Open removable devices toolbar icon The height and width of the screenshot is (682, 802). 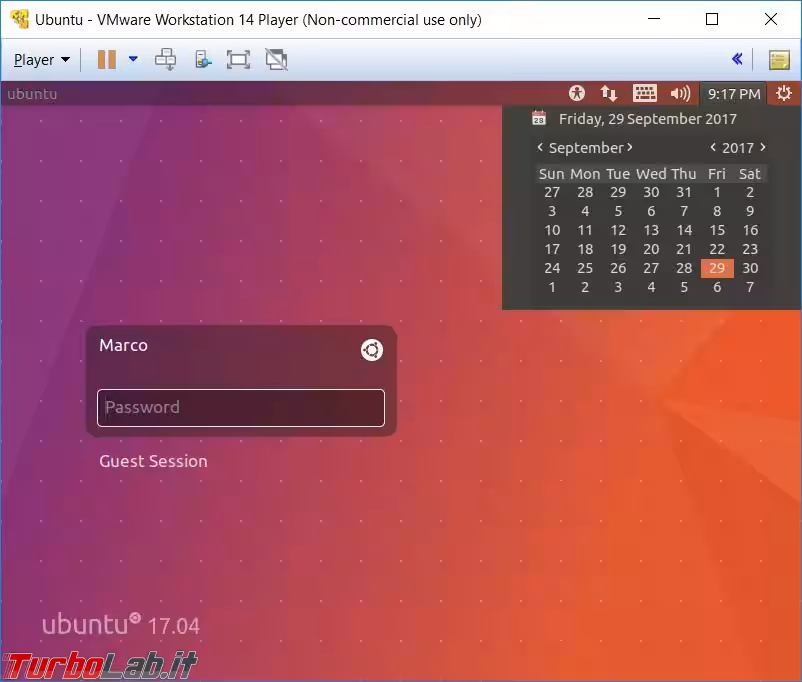(x=203, y=59)
